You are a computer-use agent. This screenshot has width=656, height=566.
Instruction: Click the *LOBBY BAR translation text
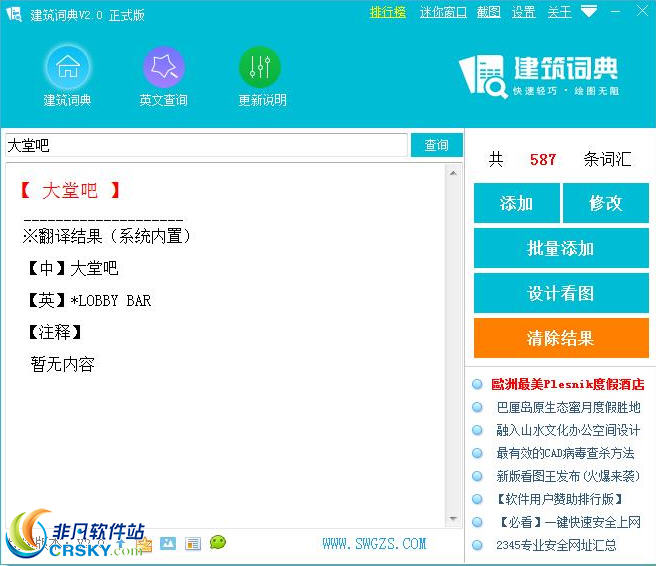[x=111, y=300]
